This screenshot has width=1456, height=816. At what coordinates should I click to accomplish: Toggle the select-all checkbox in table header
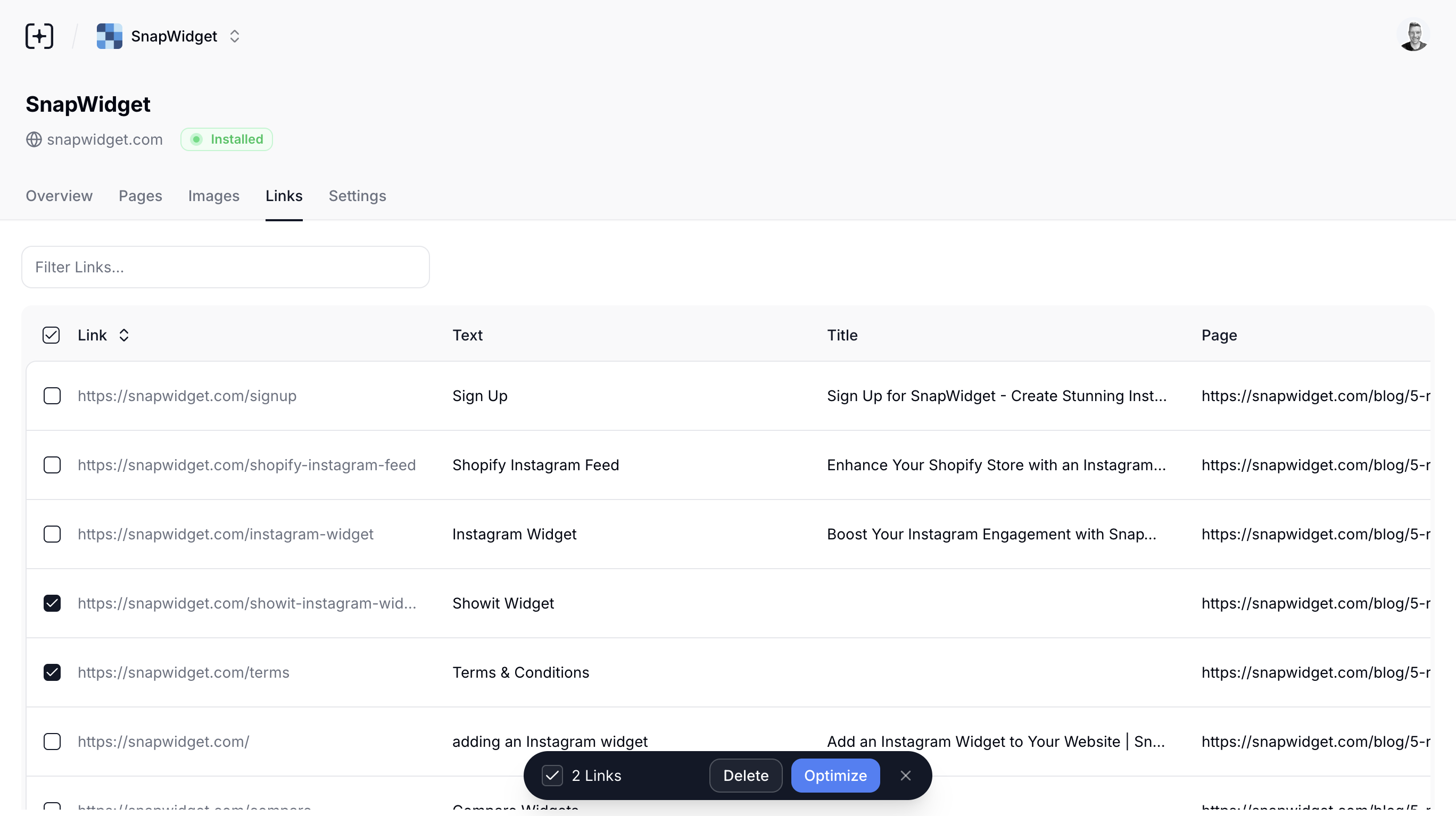pyautogui.click(x=51, y=335)
